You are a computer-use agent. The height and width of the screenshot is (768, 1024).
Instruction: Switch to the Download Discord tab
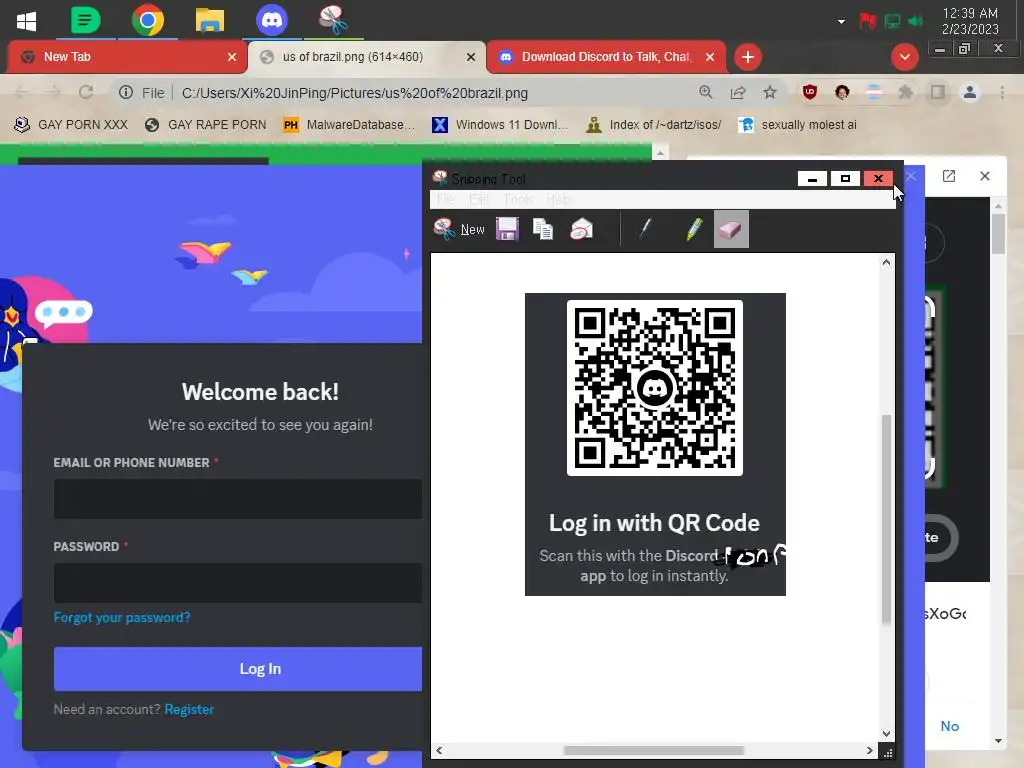(x=605, y=57)
